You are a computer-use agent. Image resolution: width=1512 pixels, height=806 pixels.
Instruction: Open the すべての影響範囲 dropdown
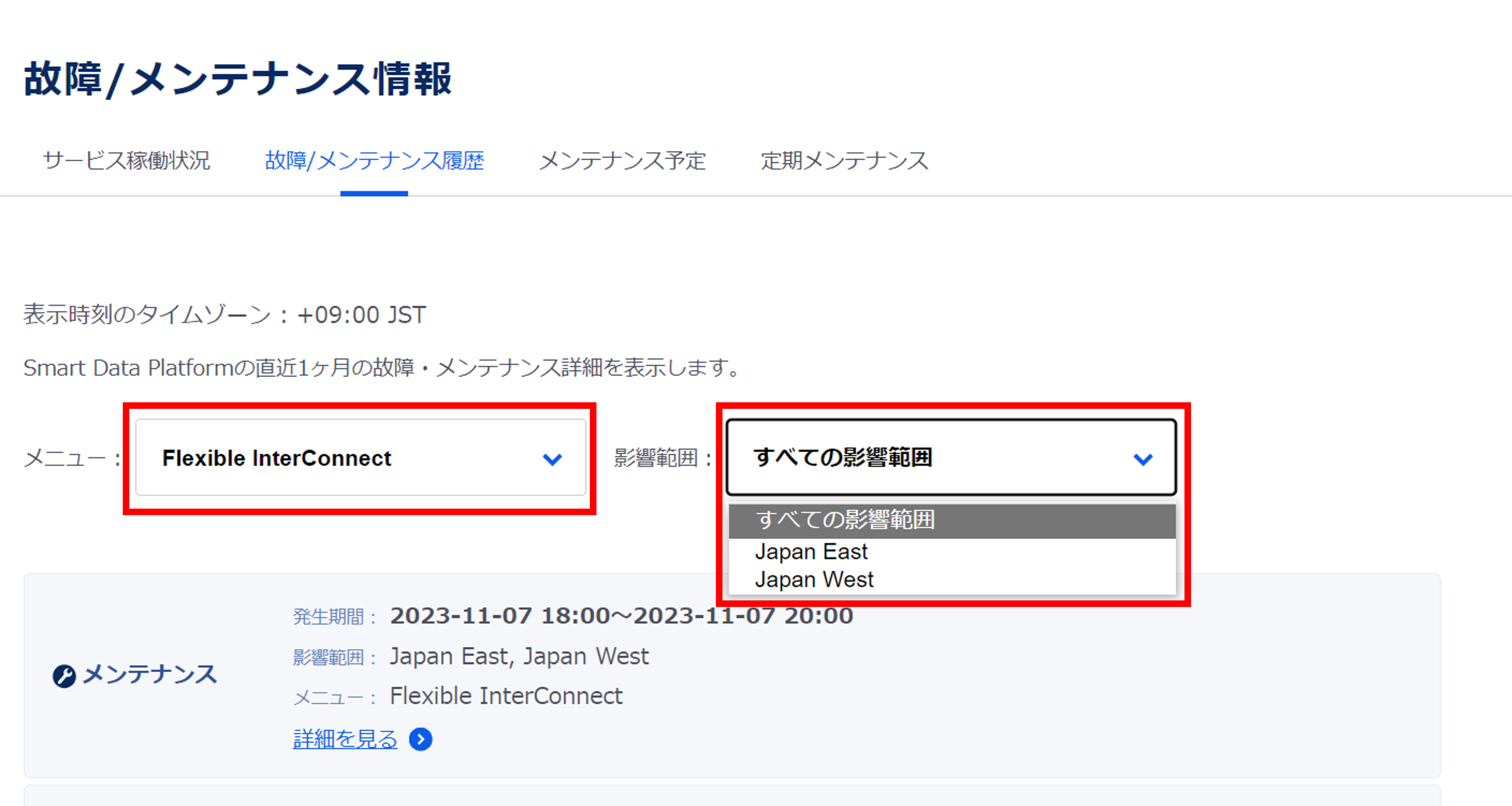[951, 459]
